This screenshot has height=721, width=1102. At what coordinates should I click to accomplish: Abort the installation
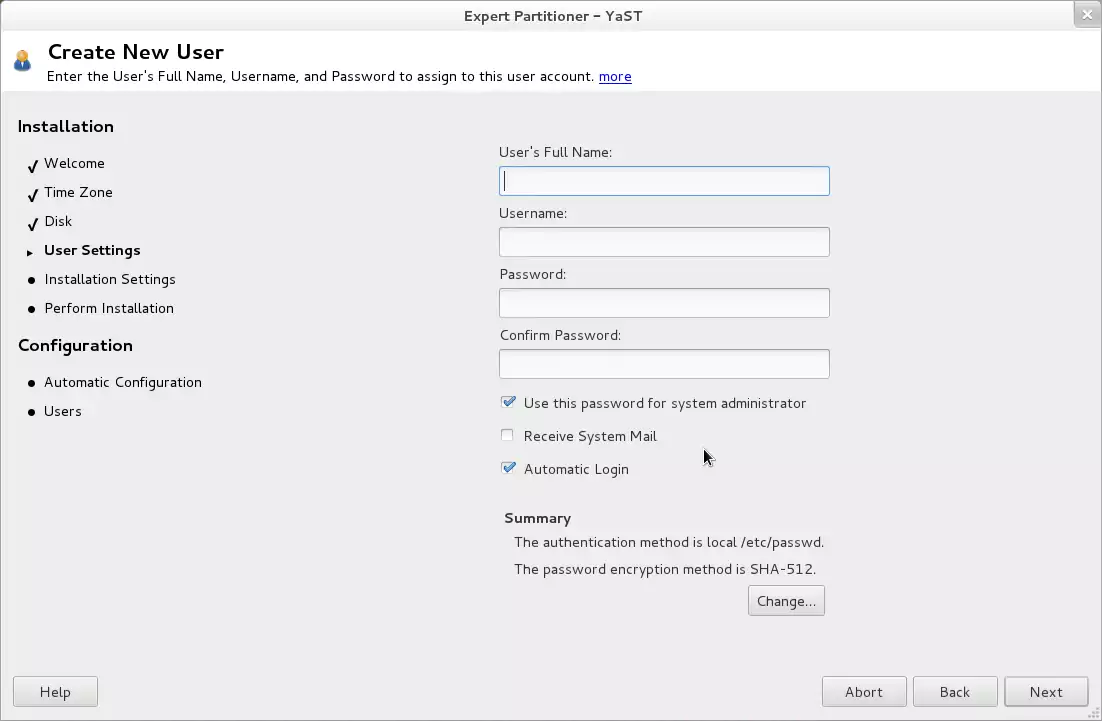tap(863, 692)
